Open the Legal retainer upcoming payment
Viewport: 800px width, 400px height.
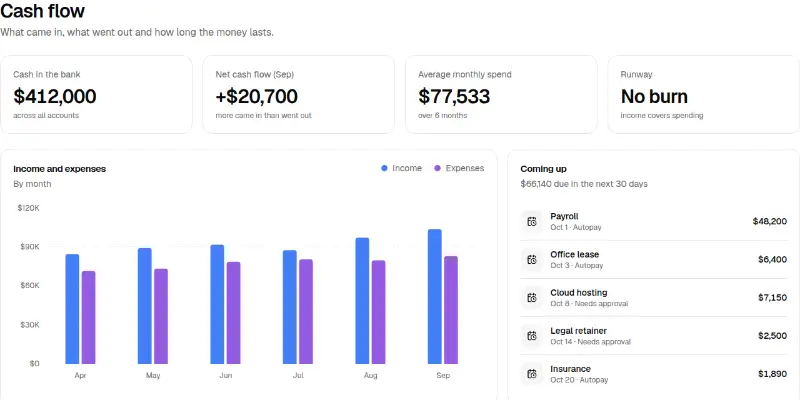click(x=654, y=336)
